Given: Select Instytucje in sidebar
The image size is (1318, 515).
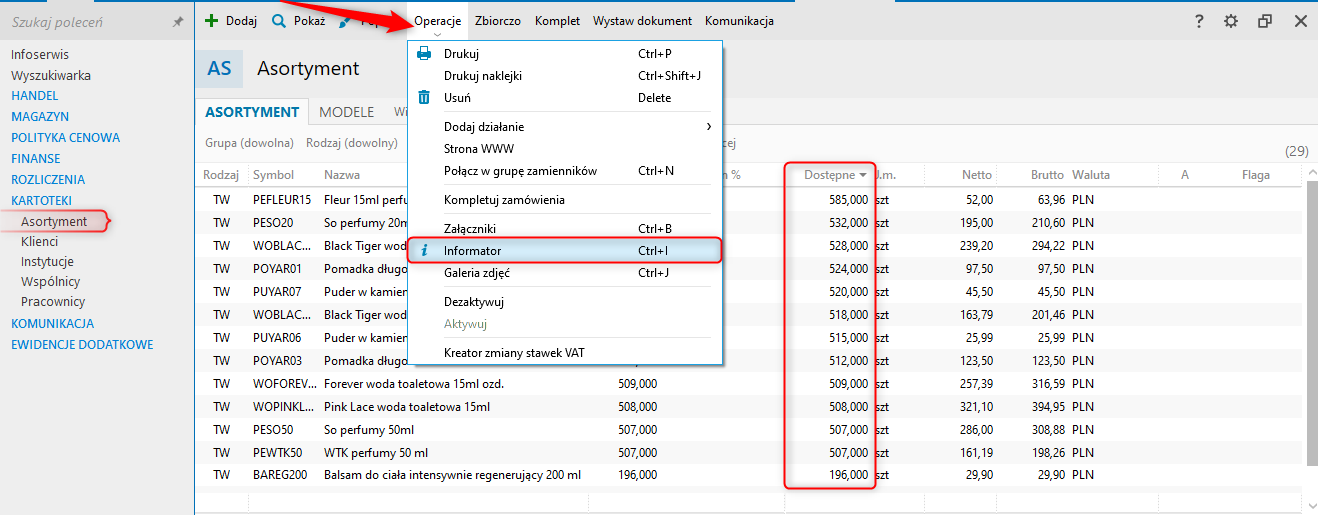Looking at the screenshot, I should click(47, 261).
